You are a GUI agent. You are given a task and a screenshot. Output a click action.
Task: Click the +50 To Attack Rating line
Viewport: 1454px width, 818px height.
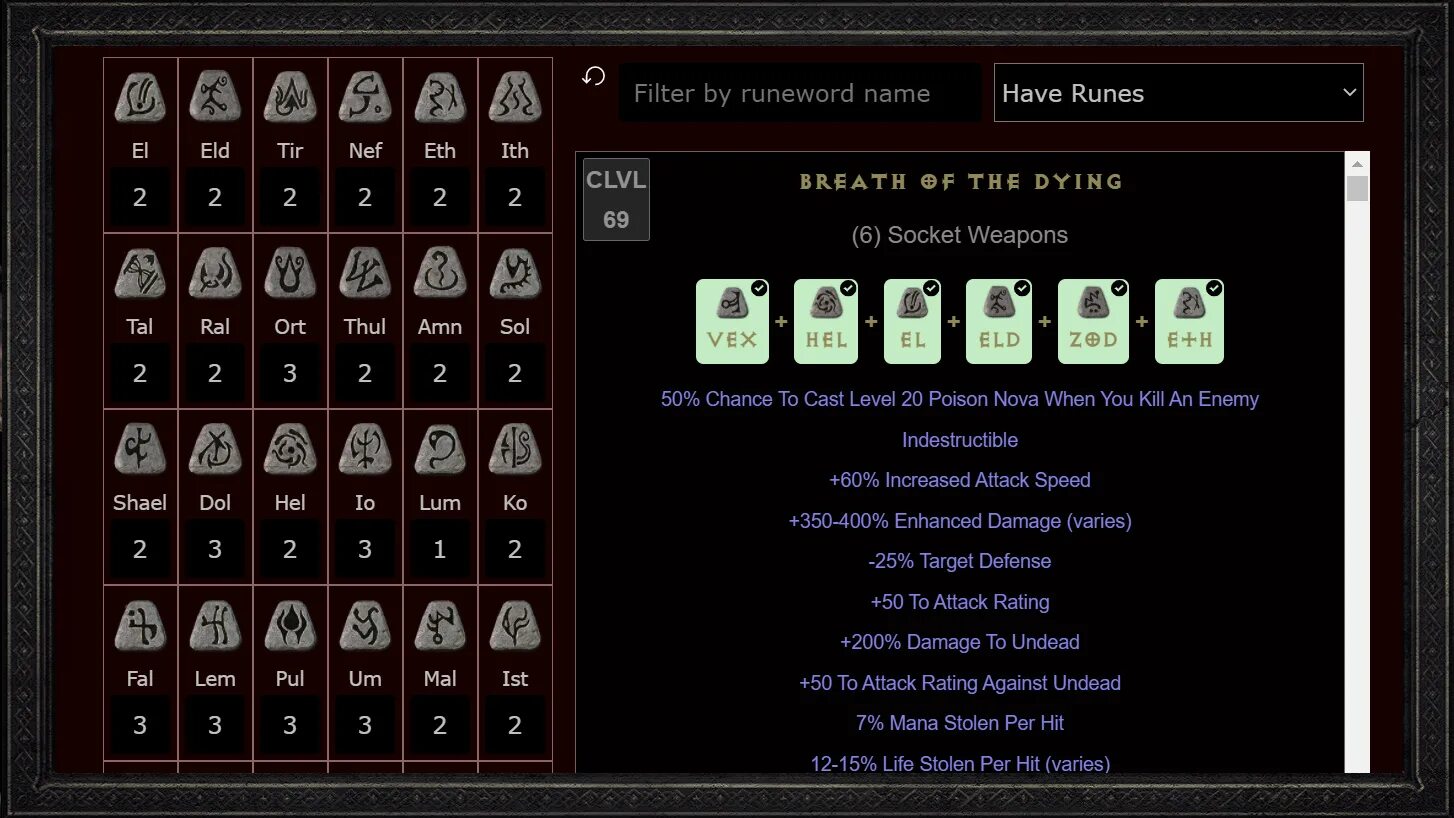(960, 602)
